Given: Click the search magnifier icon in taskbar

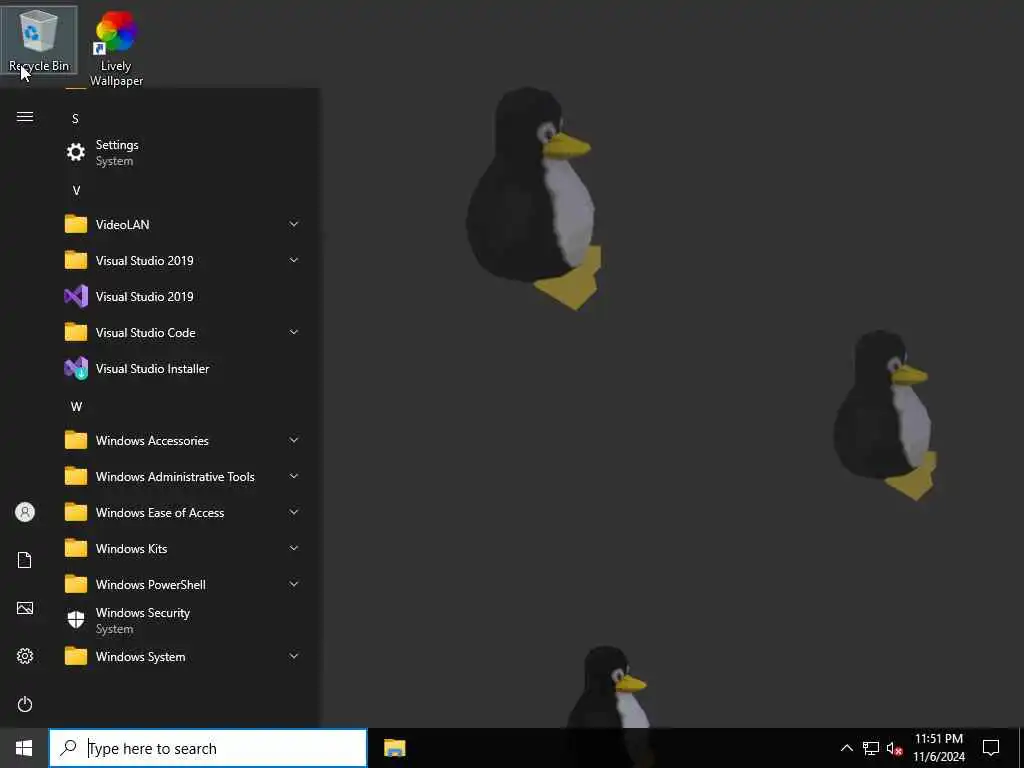Looking at the screenshot, I should pyautogui.click(x=68, y=748).
